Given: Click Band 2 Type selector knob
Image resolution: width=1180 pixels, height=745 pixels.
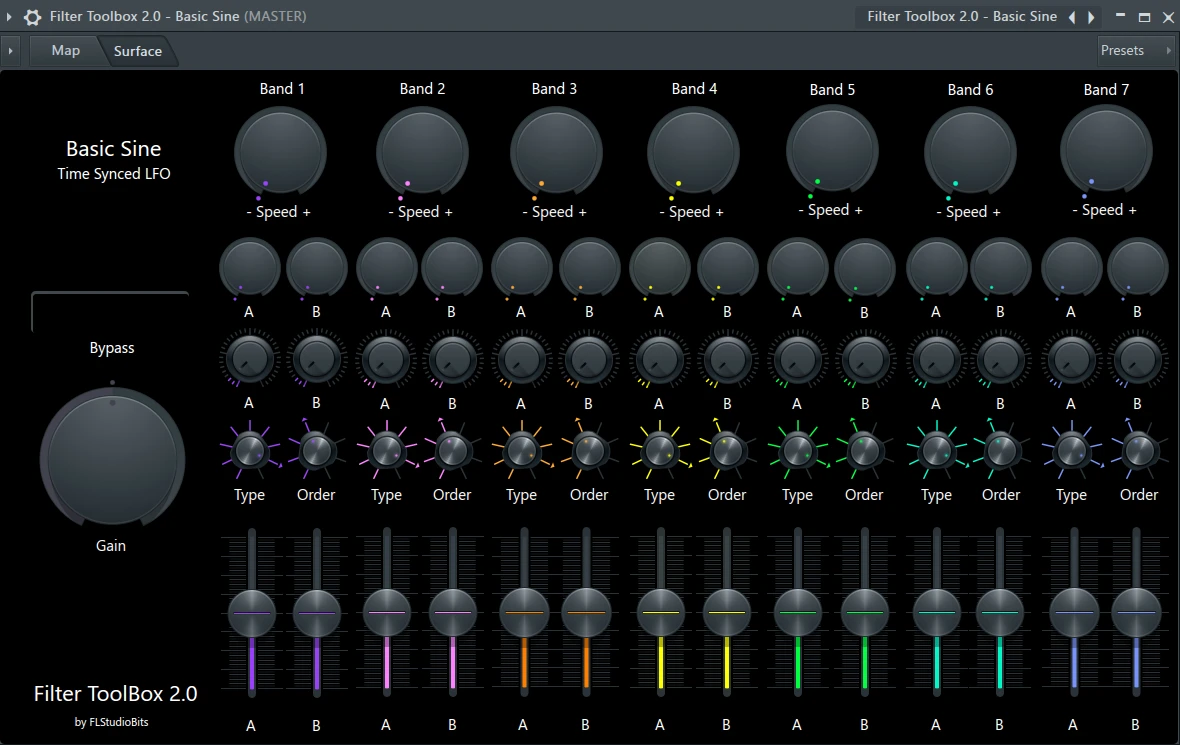Looking at the screenshot, I should pyautogui.click(x=387, y=451).
